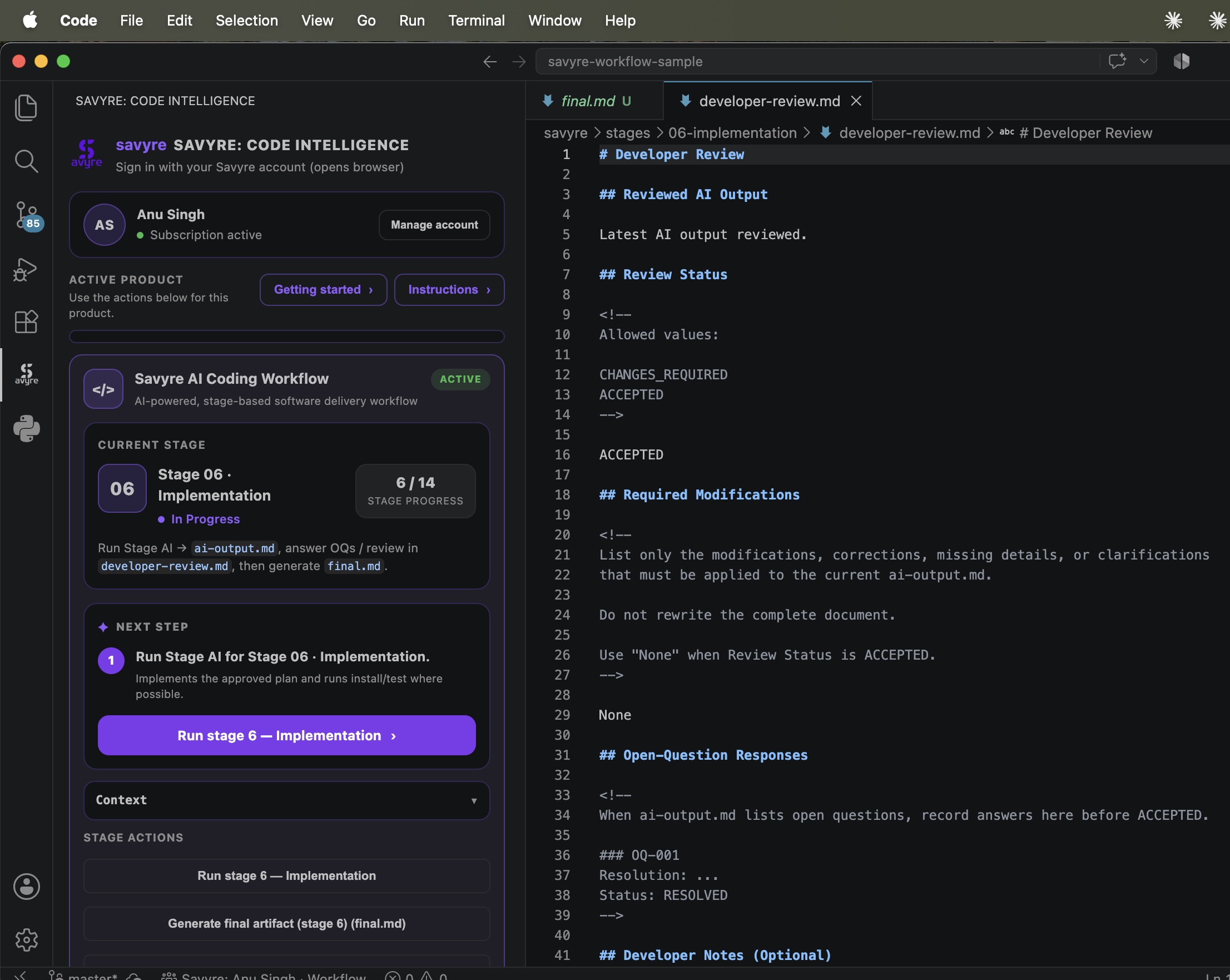Open the chat dropdown chevron in title bar
Screen dimensions: 1230x980
click(1144, 61)
